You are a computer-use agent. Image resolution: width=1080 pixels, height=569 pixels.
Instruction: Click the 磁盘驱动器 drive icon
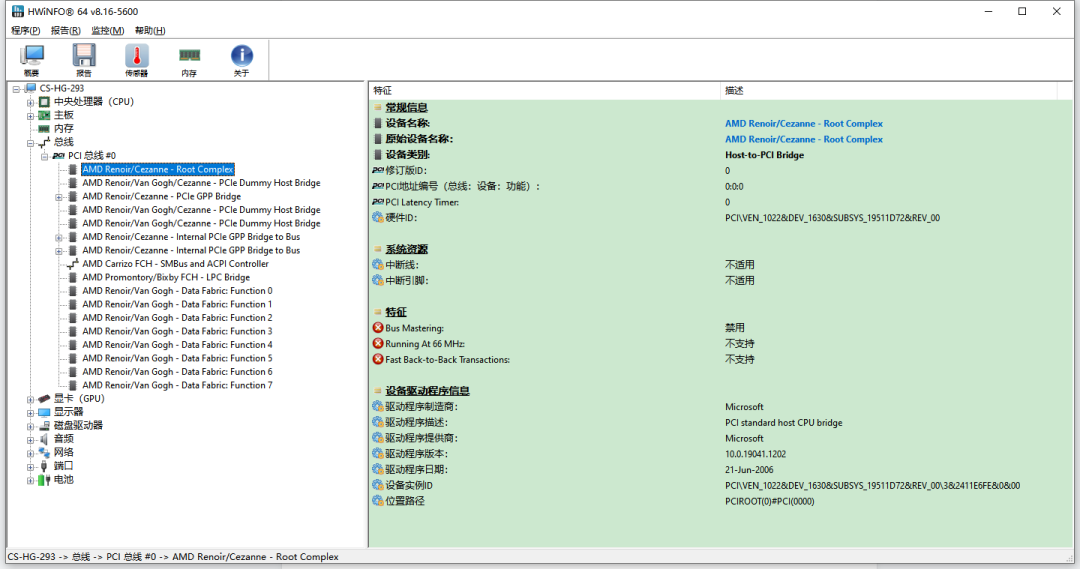click(x=44, y=426)
